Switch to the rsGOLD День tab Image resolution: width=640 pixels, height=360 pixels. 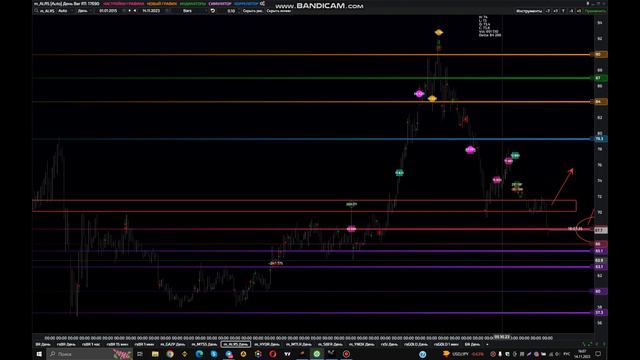coord(416,344)
